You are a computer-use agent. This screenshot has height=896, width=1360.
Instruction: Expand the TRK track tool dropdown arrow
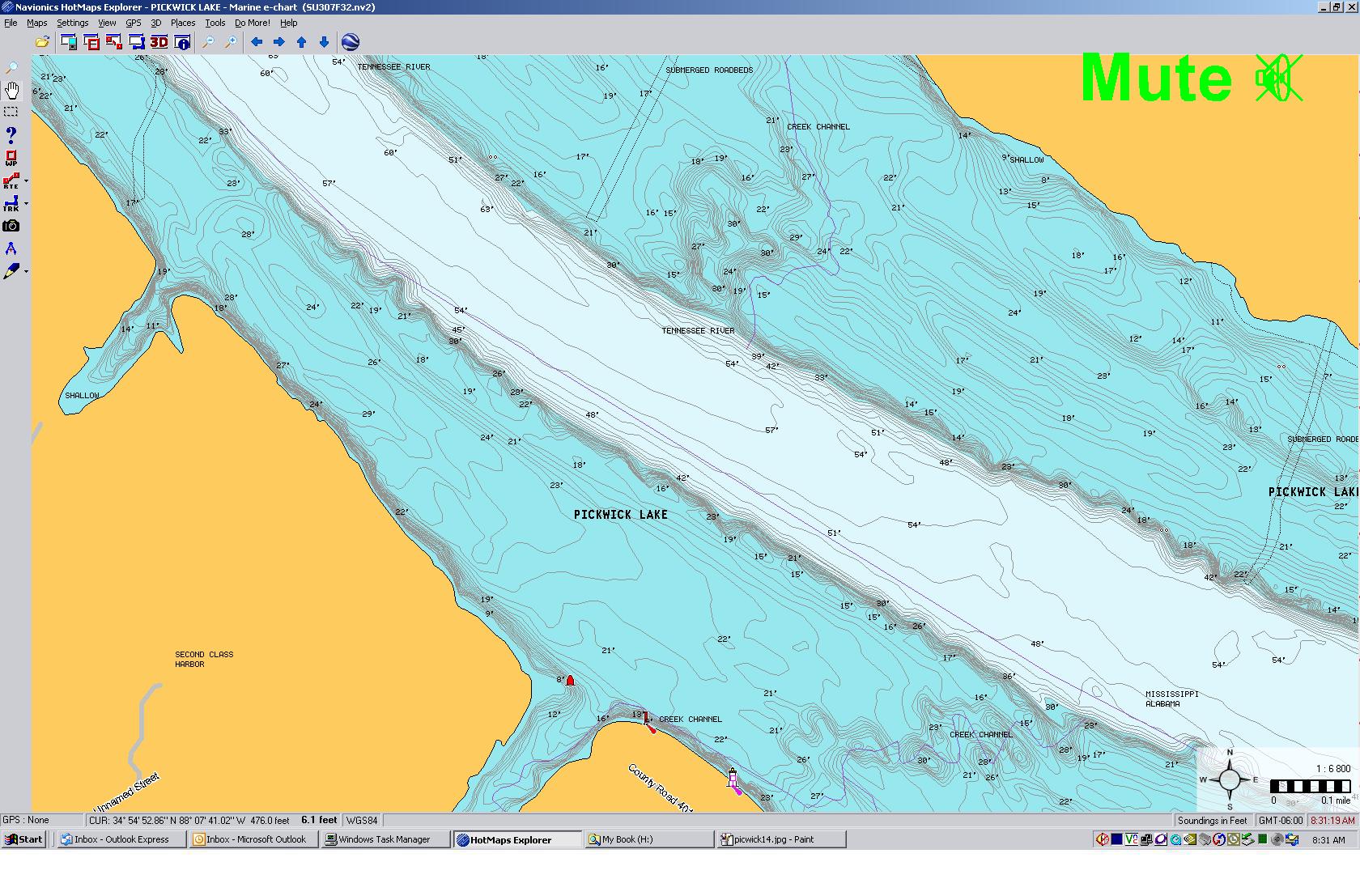(x=26, y=204)
